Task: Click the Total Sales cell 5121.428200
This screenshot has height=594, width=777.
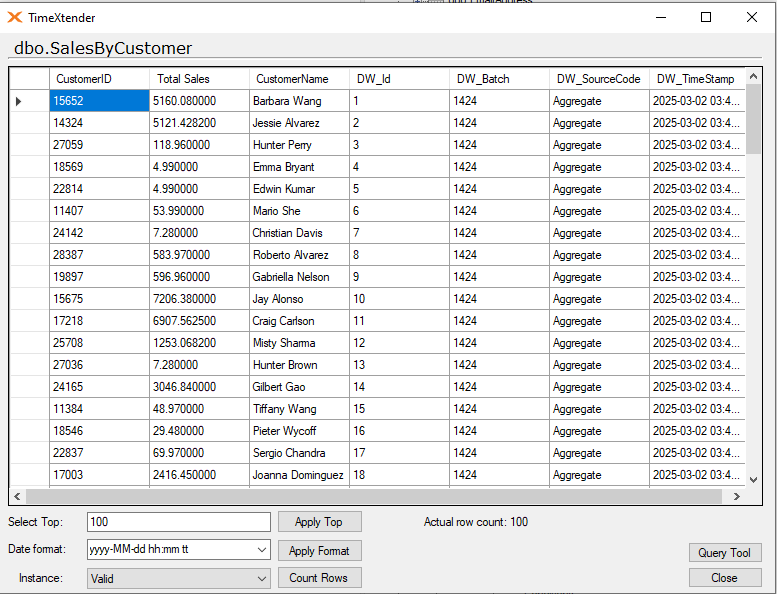Action: point(199,123)
